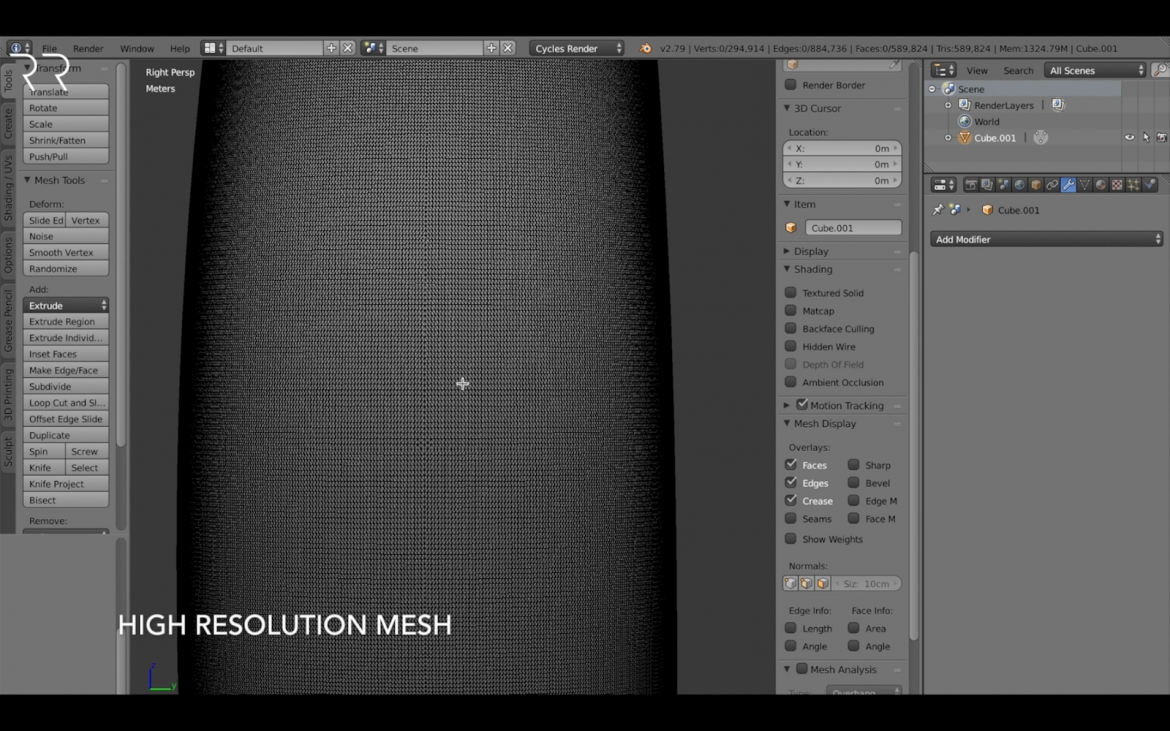Click the Loop Cut and Slide button

65,402
